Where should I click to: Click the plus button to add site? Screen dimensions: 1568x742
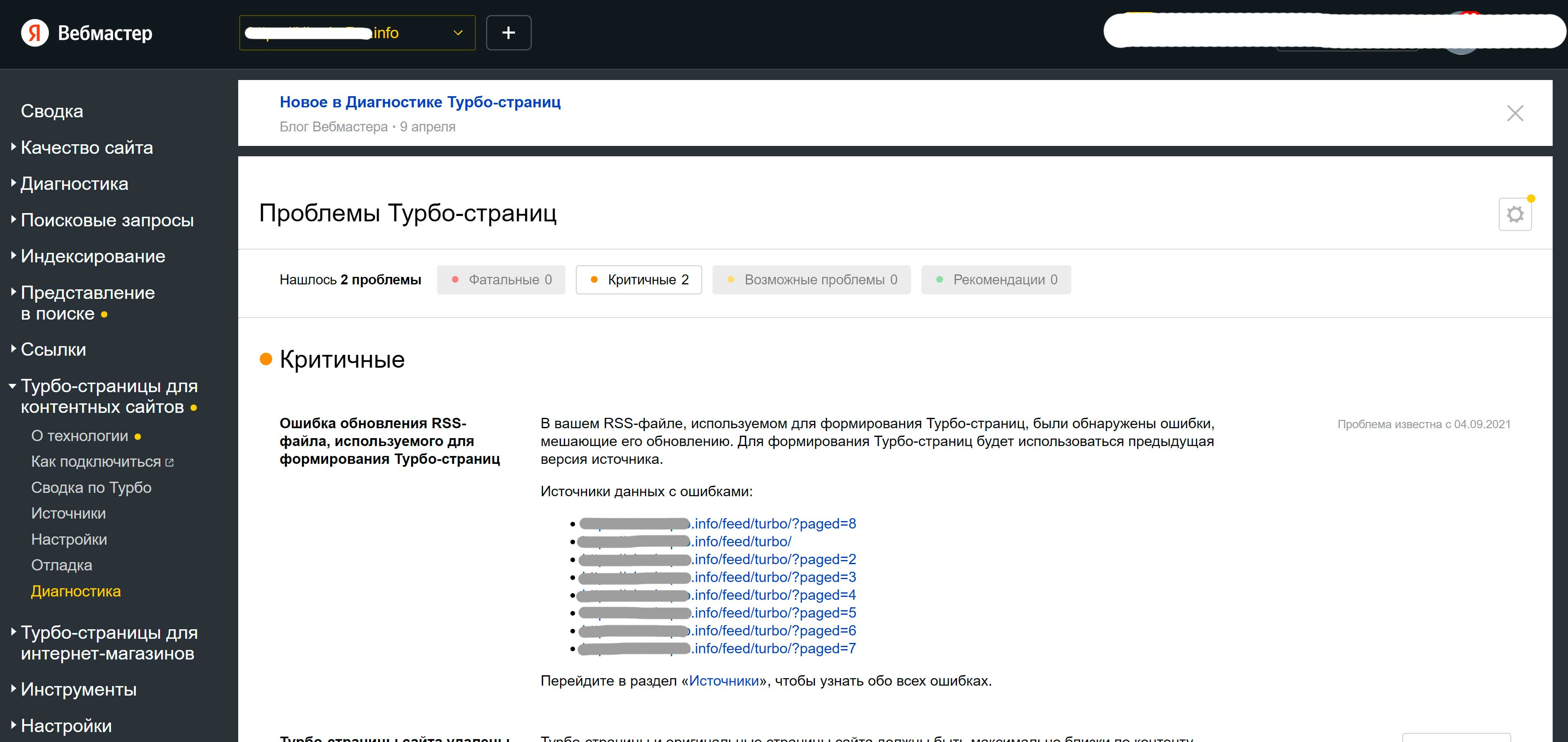(508, 33)
